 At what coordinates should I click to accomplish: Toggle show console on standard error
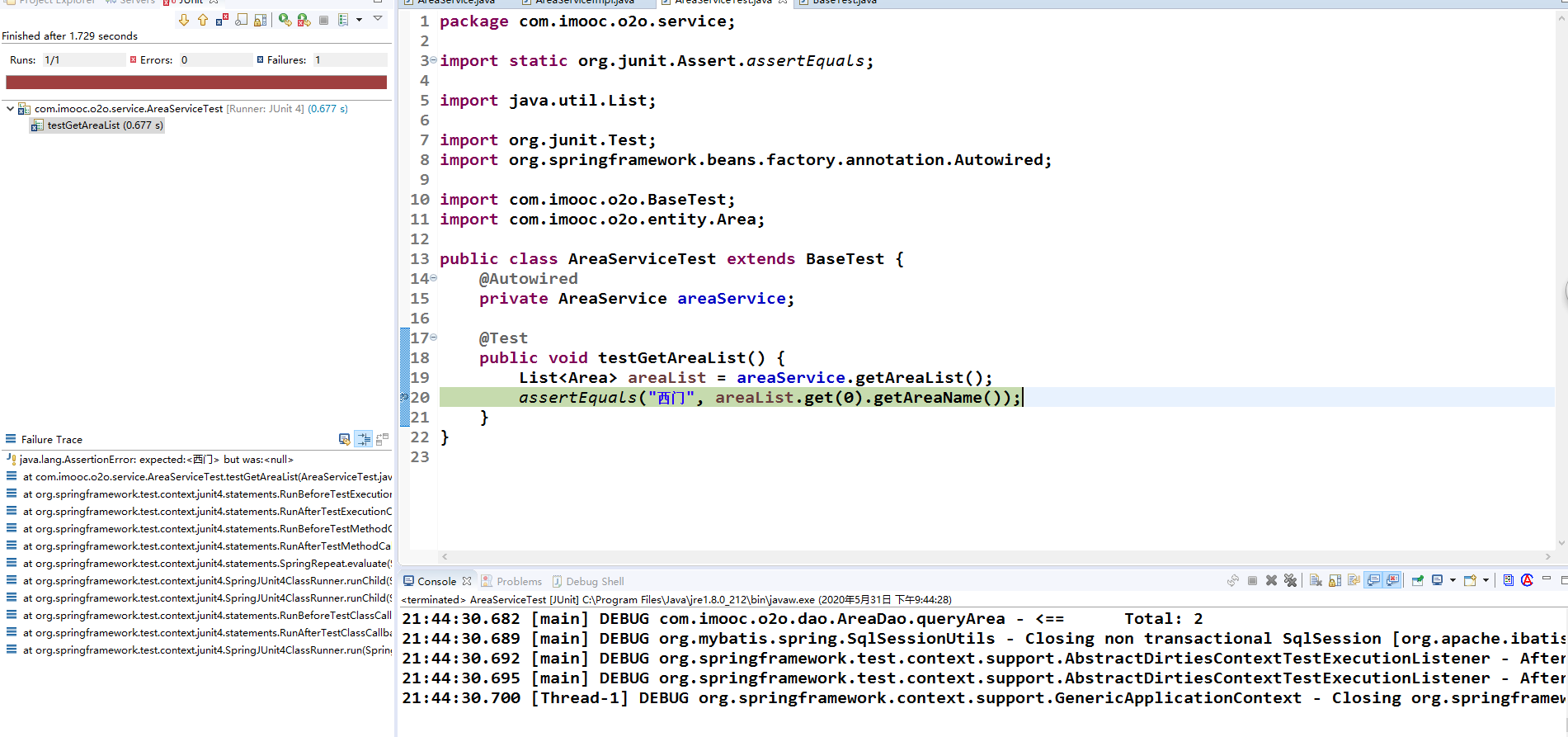click(x=1392, y=580)
